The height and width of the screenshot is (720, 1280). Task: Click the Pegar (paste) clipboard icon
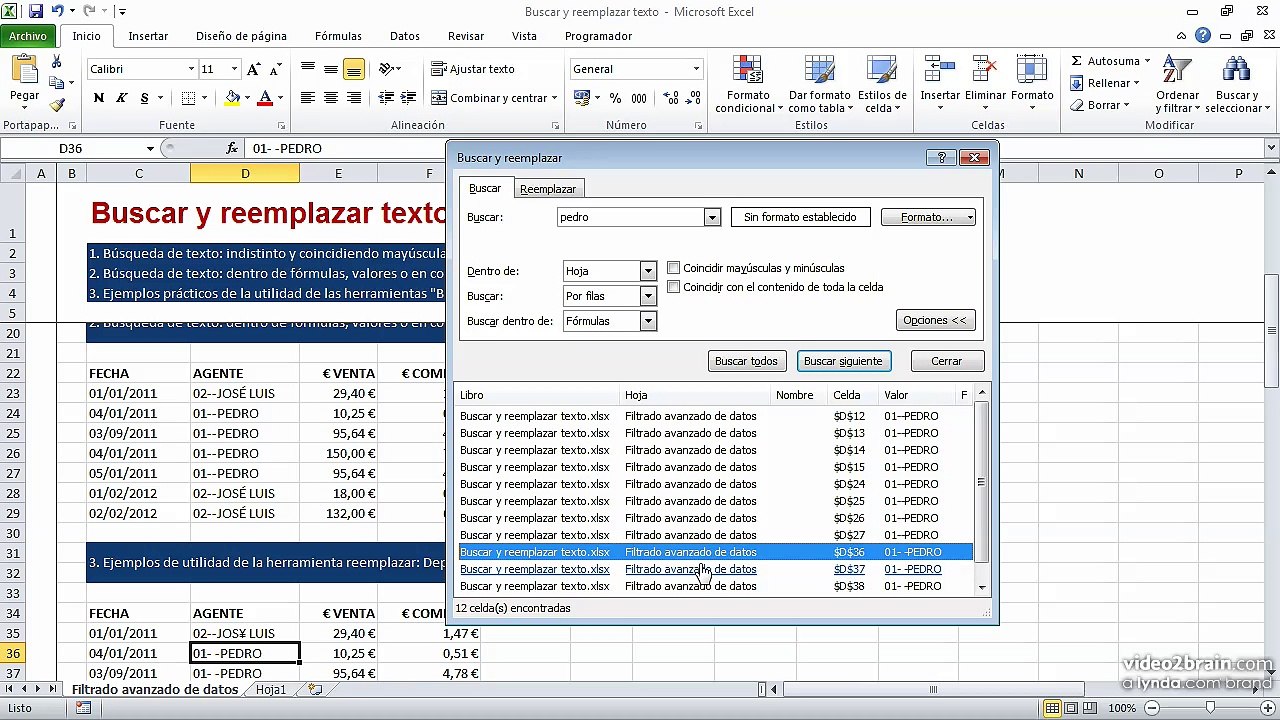24,70
